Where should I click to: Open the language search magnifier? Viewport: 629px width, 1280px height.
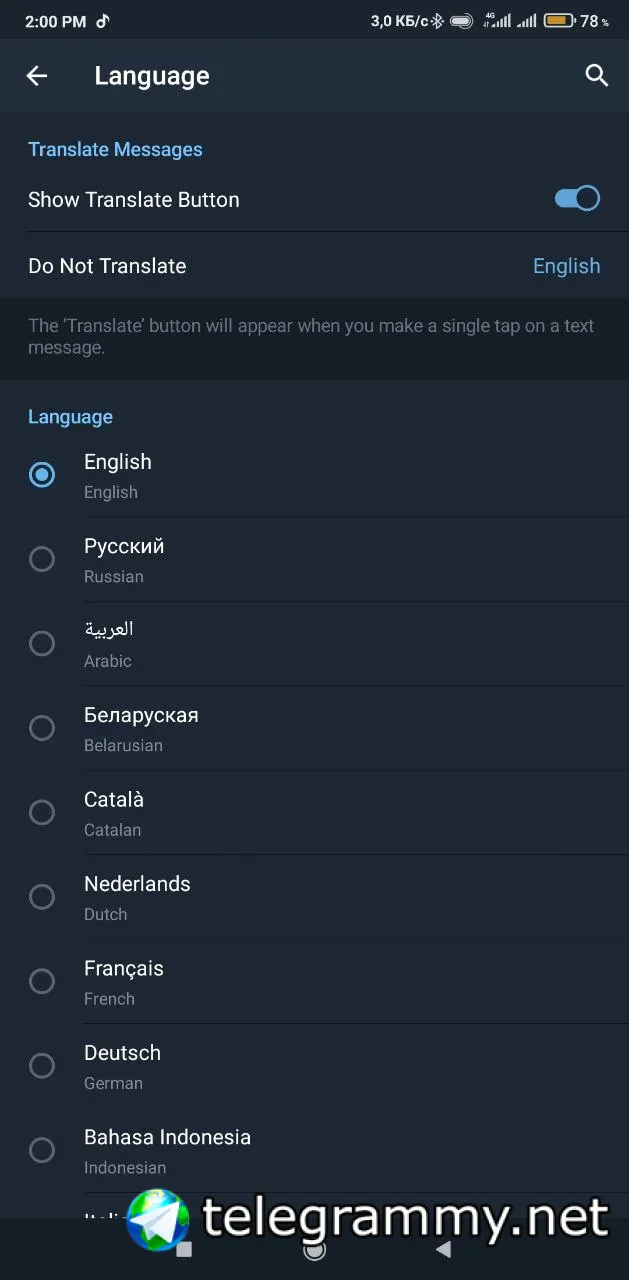[596, 76]
